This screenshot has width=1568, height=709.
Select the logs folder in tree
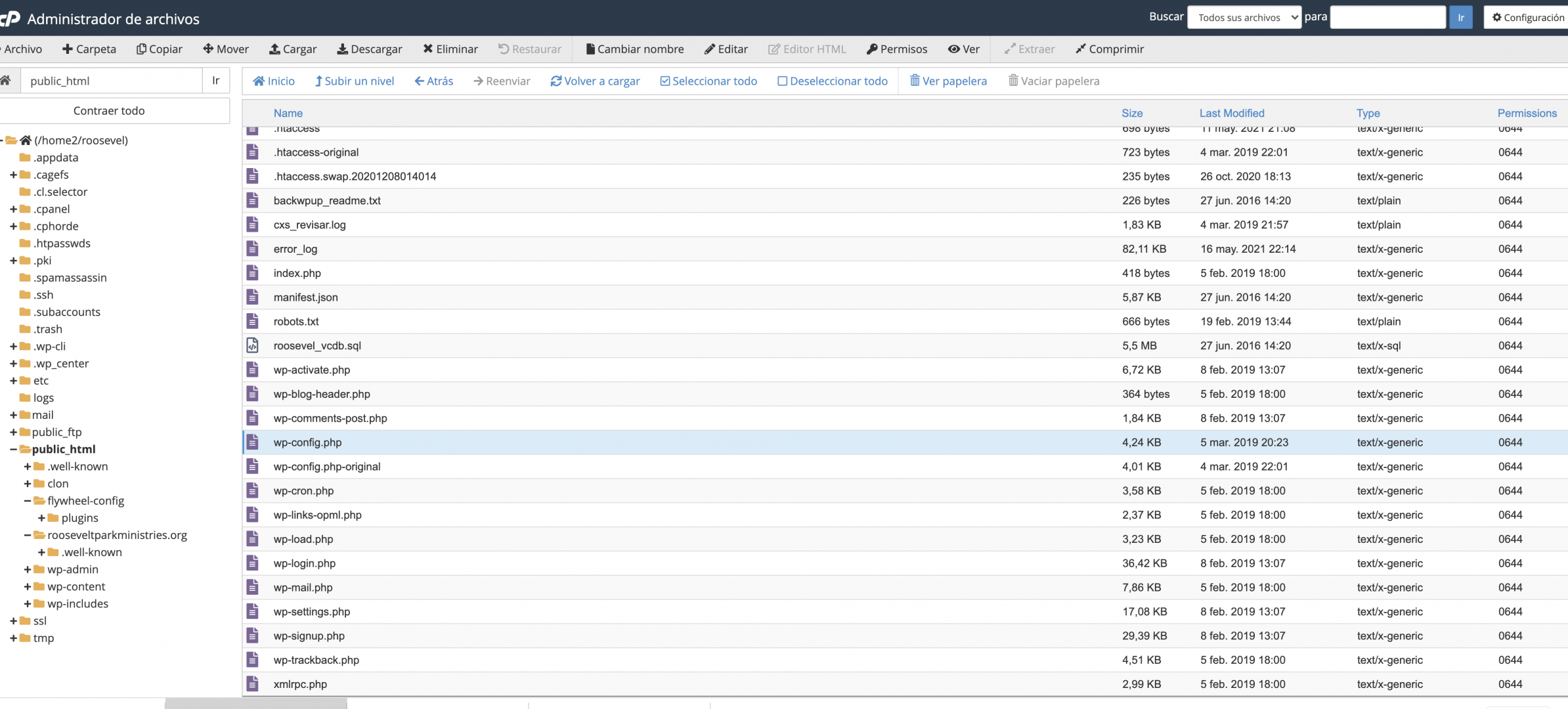pos(43,398)
